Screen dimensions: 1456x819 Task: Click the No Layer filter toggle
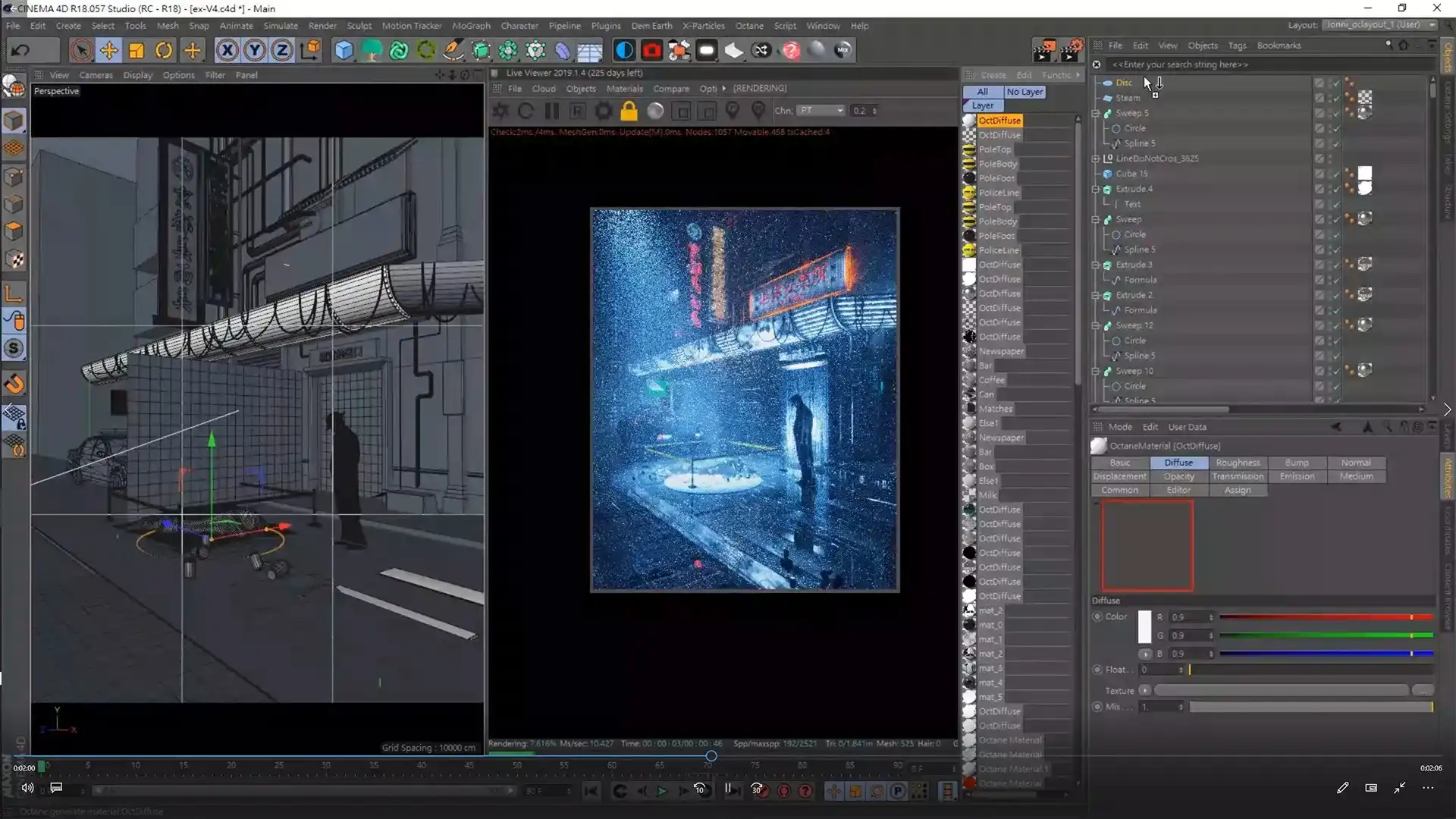[x=1025, y=92]
